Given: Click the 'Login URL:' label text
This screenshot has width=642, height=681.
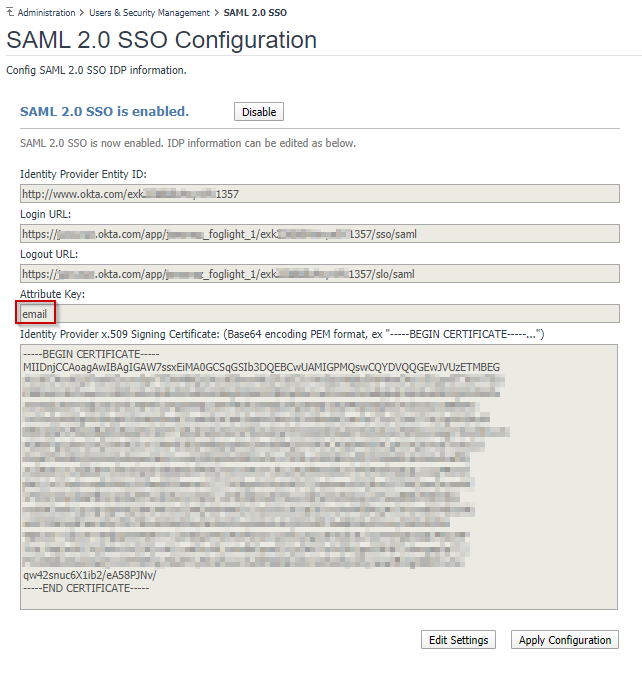Looking at the screenshot, I should click(45, 214).
